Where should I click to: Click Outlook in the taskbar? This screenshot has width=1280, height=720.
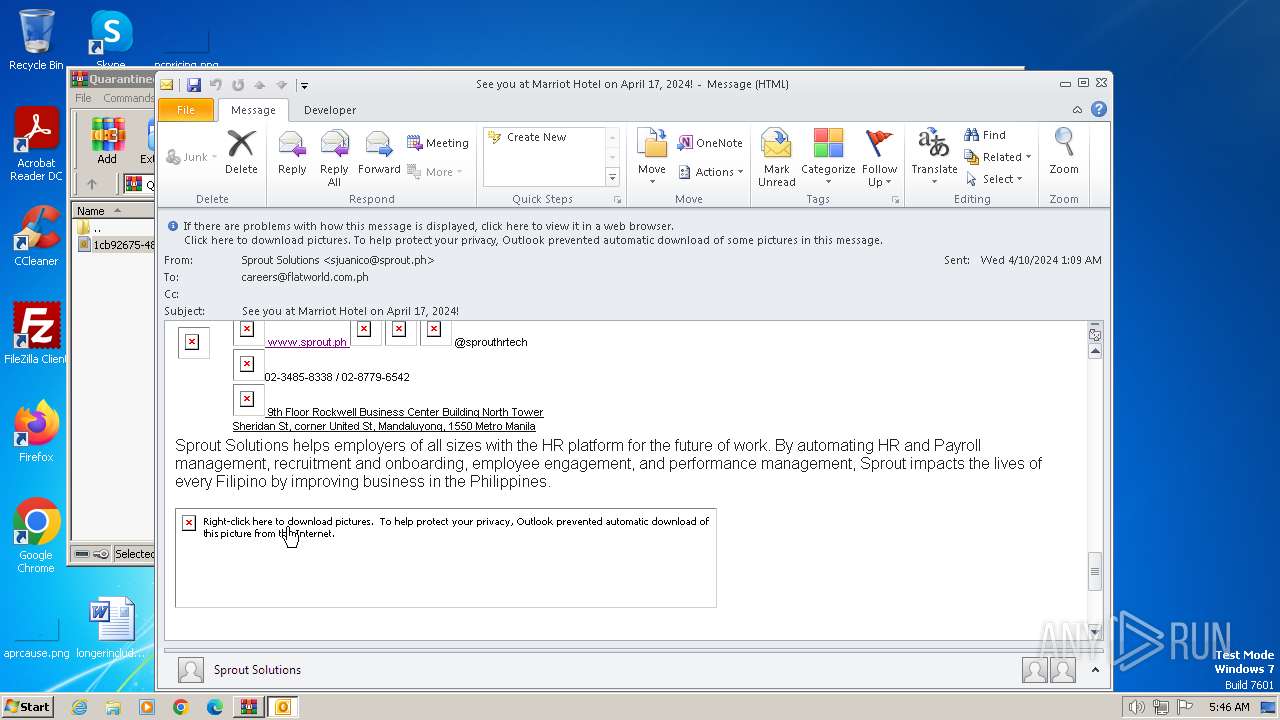click(282, 707)
